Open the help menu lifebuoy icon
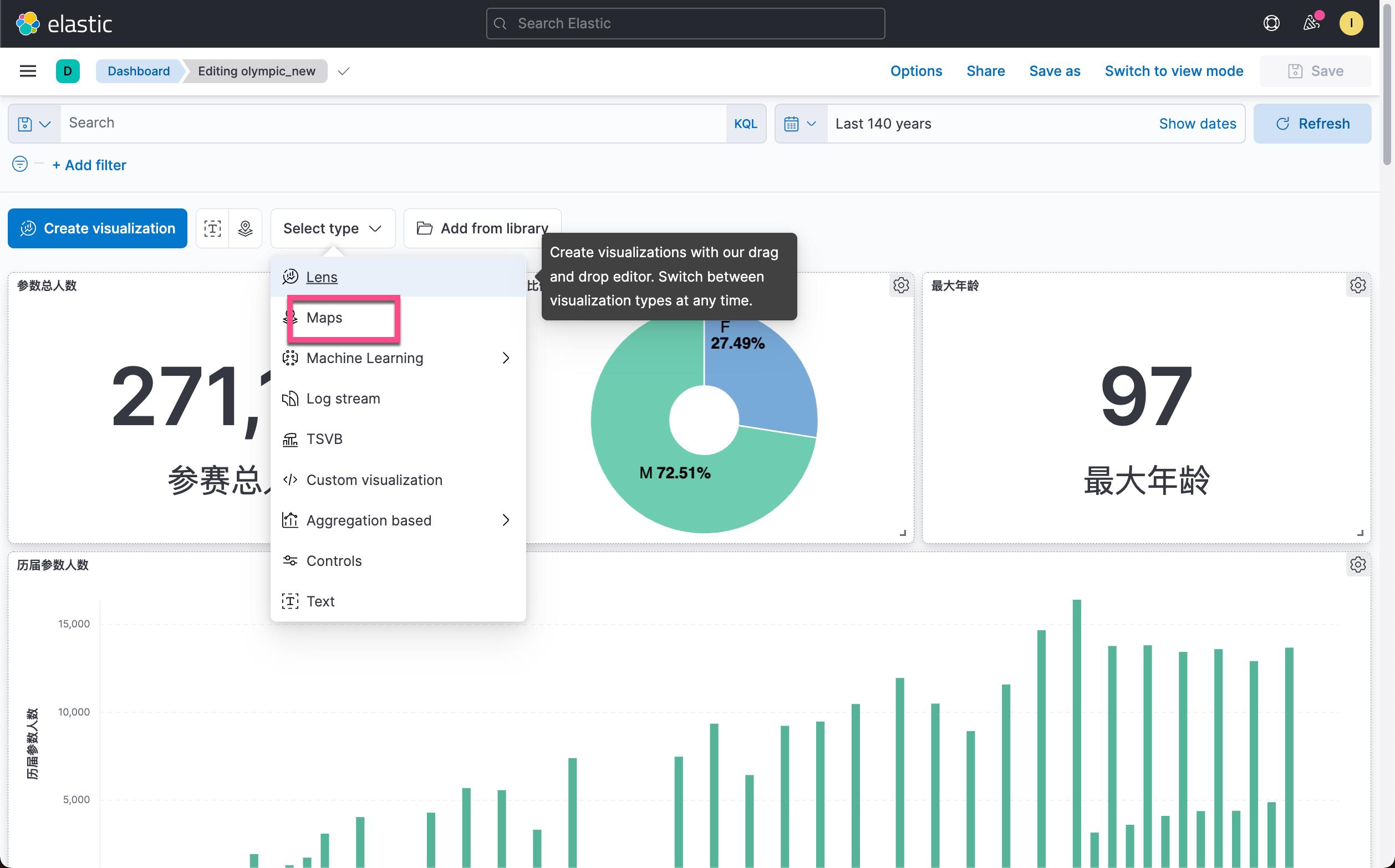 pyautogui.click(x=1271, y=23)
